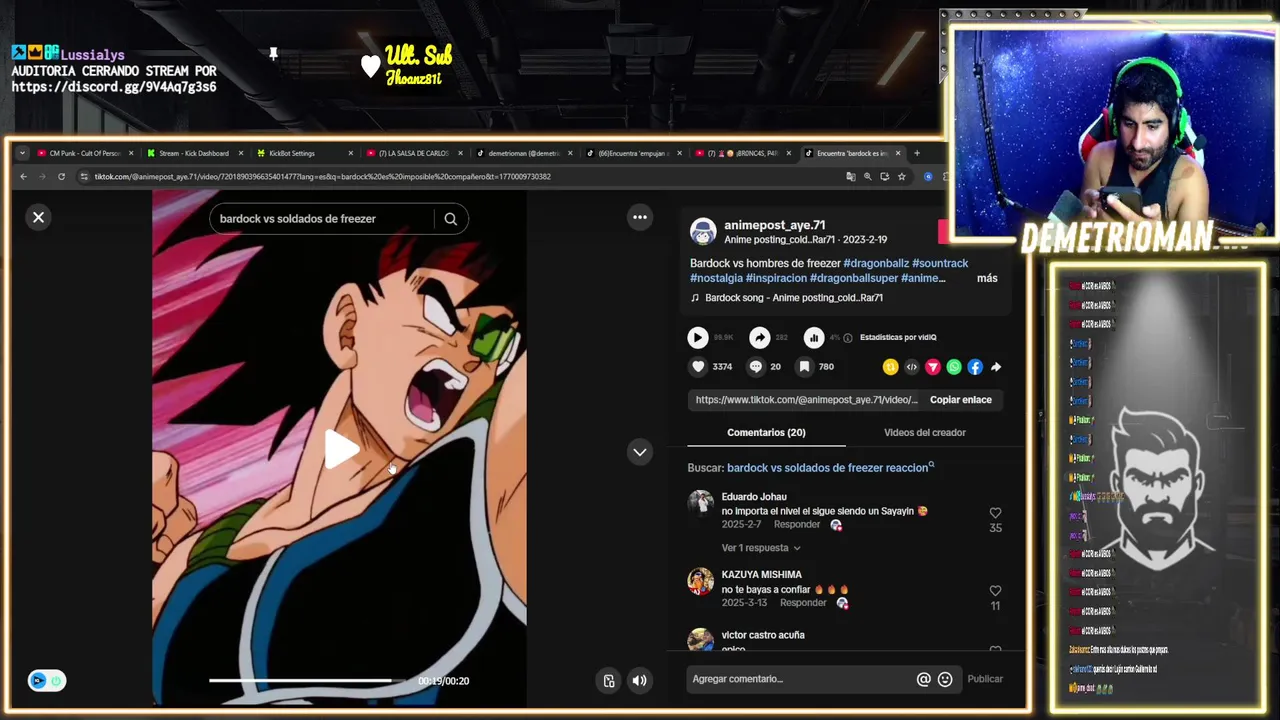Open the #sountrack hashtag

[940, 263]
